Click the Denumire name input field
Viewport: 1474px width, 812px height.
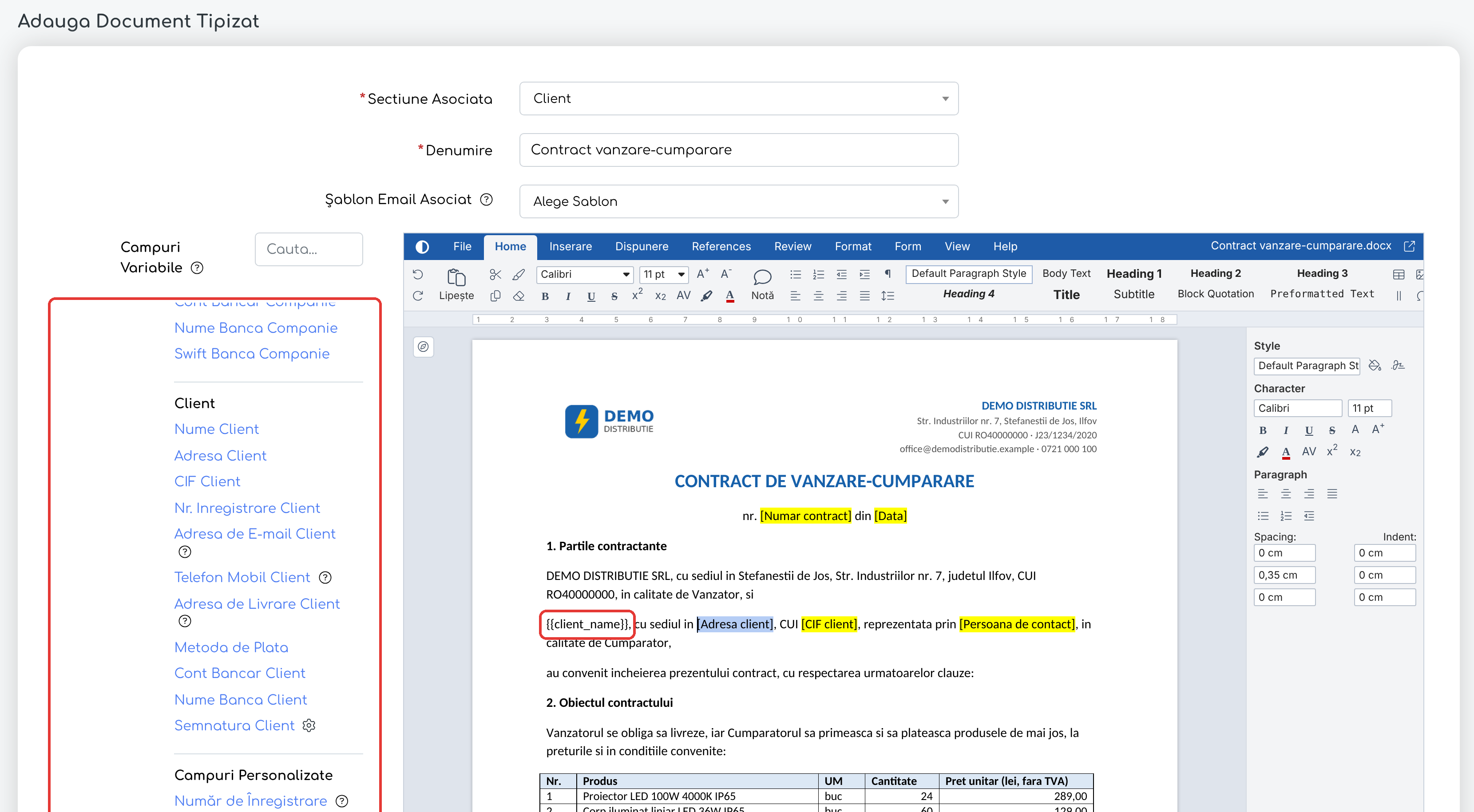click(739, 150)
